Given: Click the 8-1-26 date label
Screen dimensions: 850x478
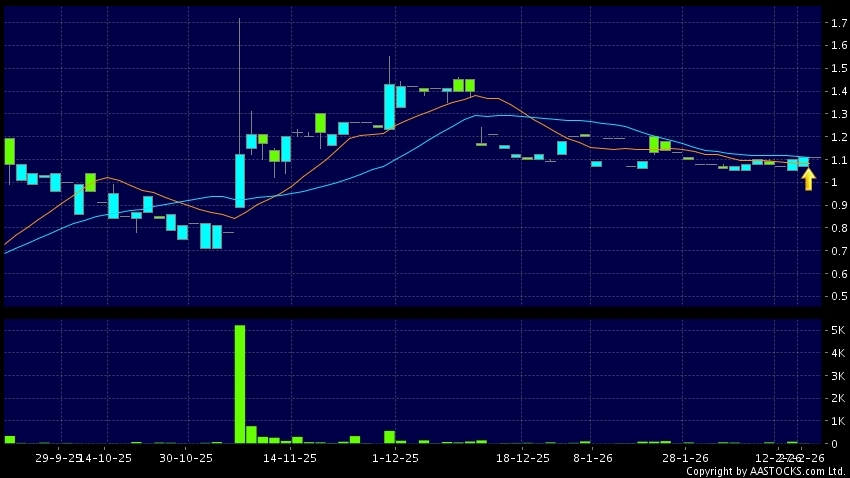Looking at the screenshot, I should pyautogui.click(x=592, y=457).
